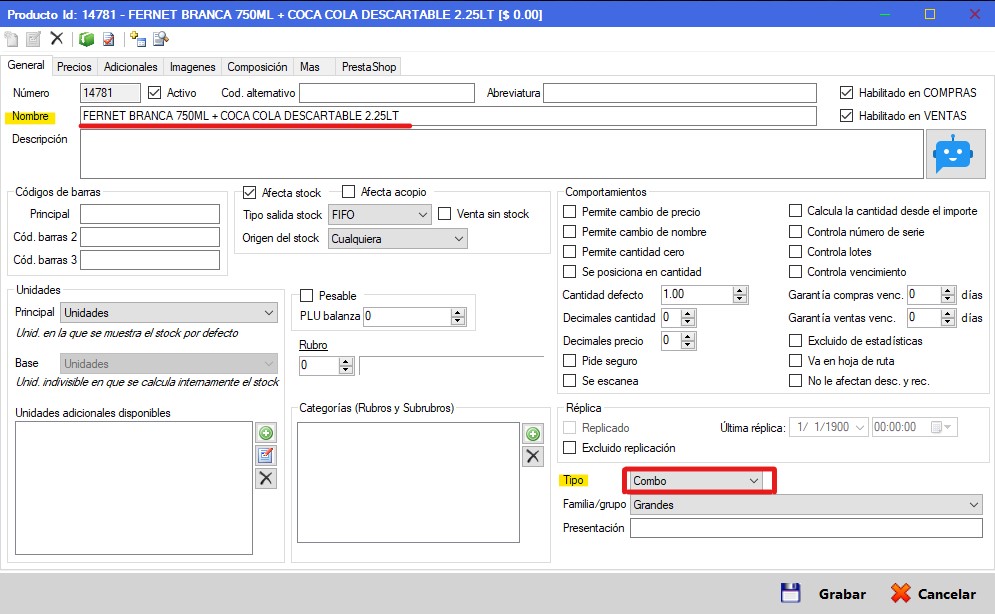Switch to the Composición tab
995x614 pixels.
[x=257, y=67]
